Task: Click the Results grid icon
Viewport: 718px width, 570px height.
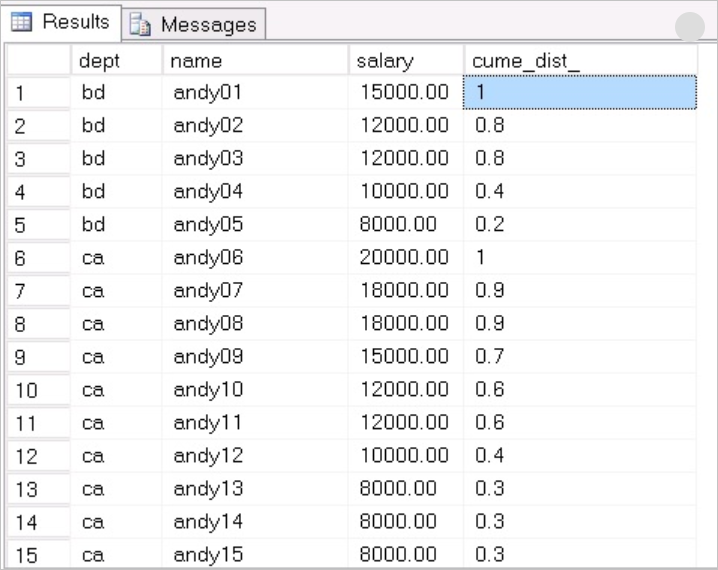Action: [22, 22]
